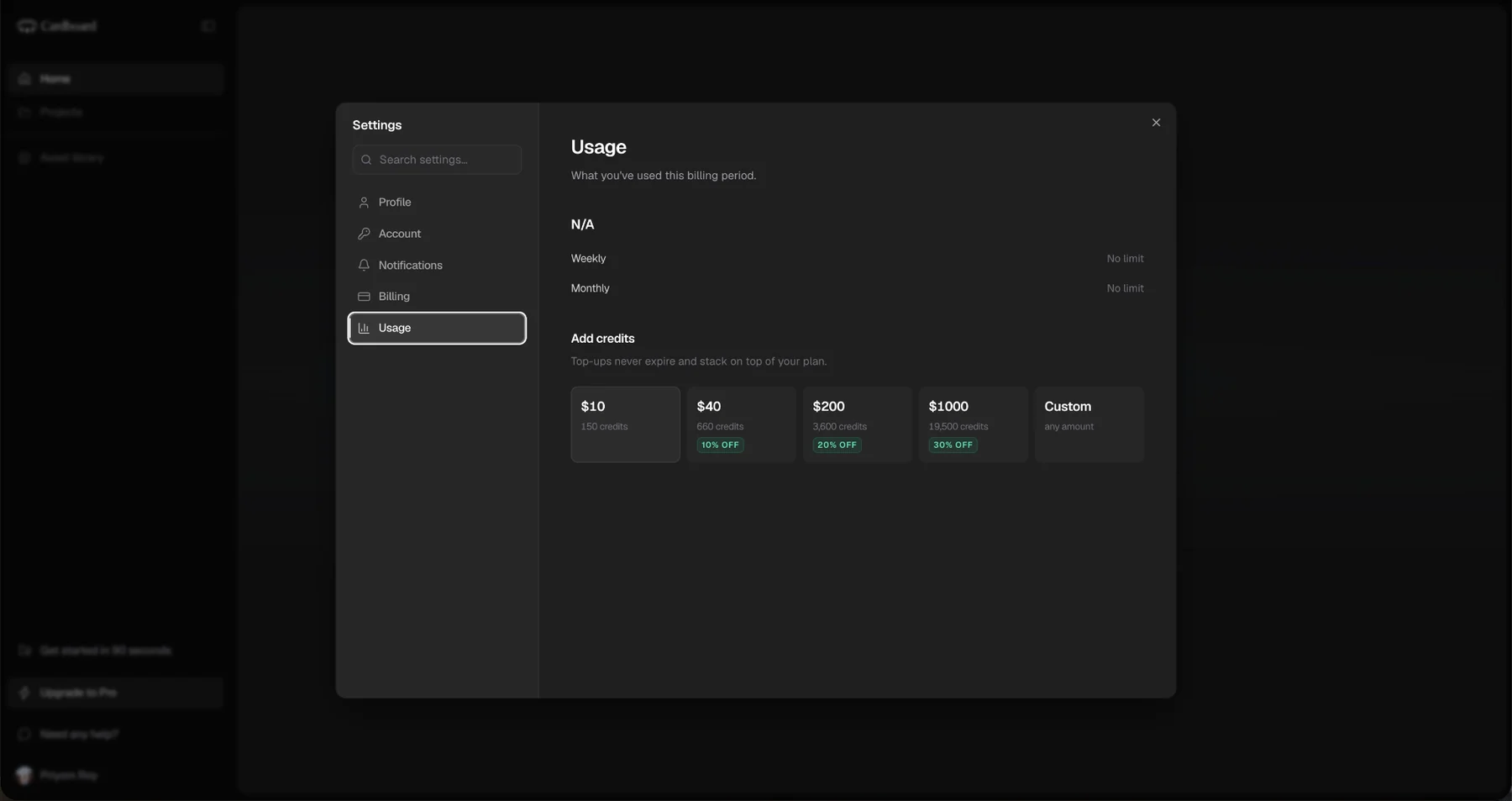The image size is (1512, 801).
Task: Click the "Usage" page heading
Action: pyautogui.click(x=599, y=147)
